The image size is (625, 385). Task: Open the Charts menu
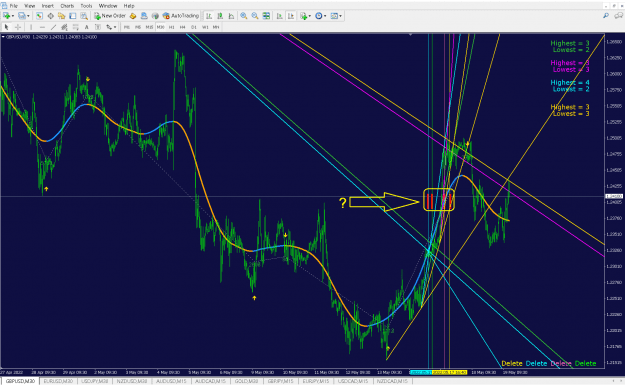[67, 6]
